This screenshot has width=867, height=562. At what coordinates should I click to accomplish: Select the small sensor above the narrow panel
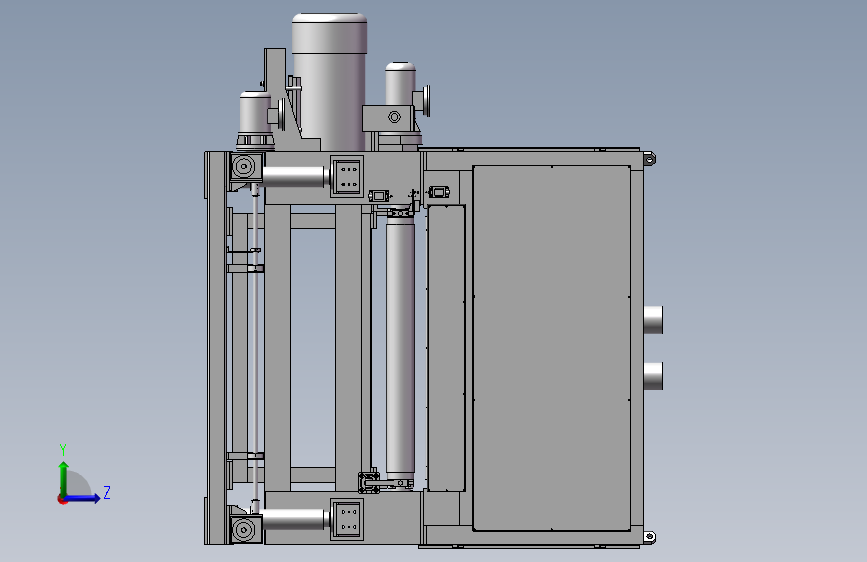click(x=439, y=192)
